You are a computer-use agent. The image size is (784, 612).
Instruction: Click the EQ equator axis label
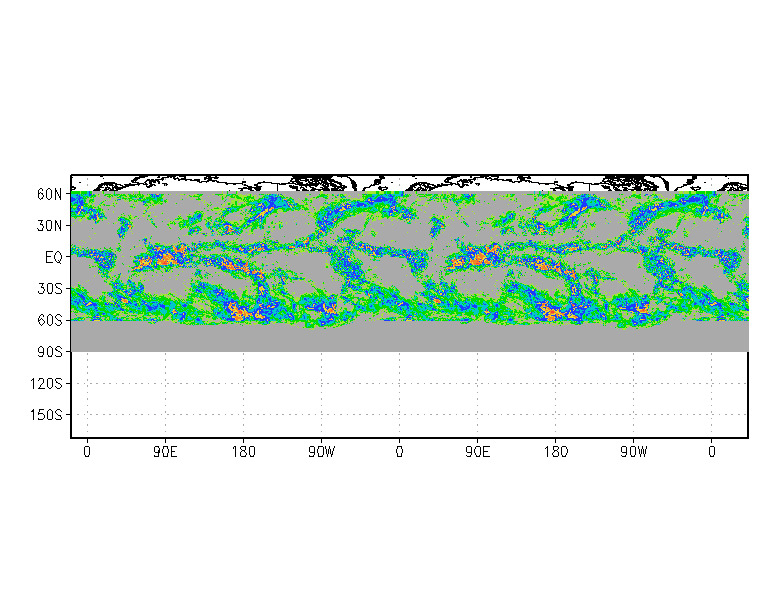pyautogui.click(x=54, y=258)
